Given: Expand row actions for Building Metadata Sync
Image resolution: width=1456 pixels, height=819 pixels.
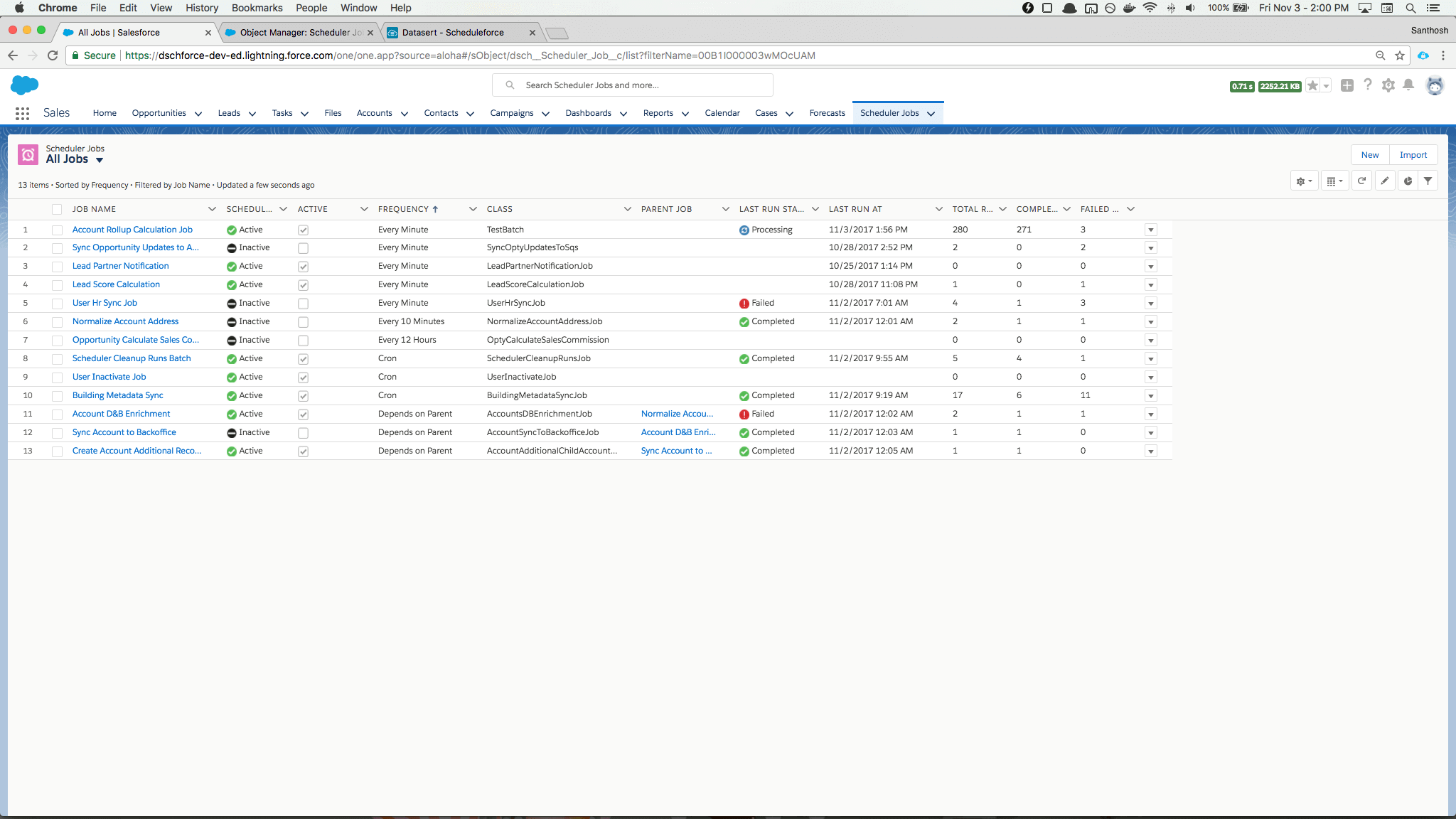Looking at the screenshot, I should (1151, 396).
